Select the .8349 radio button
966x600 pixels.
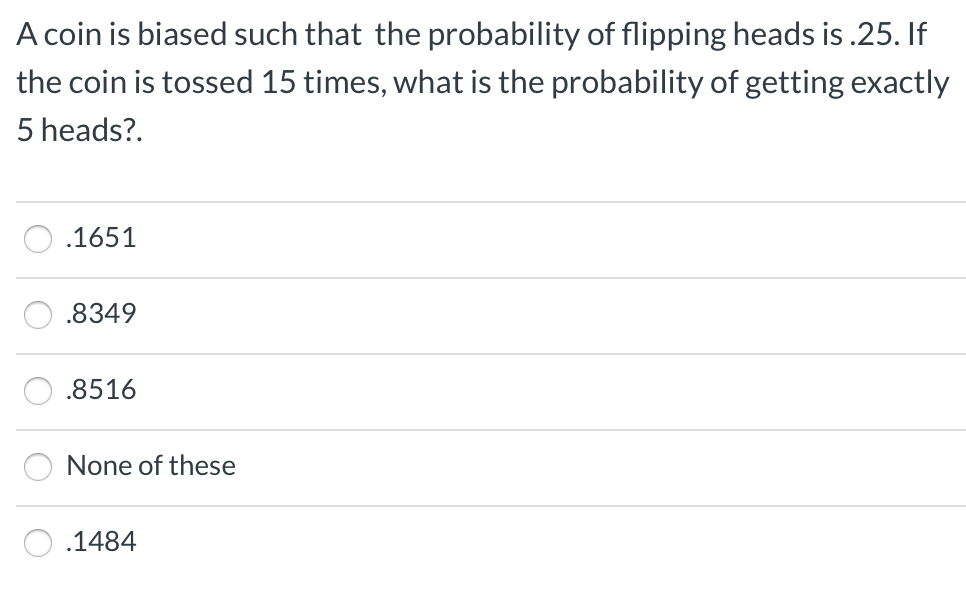[x=37, y=315]
